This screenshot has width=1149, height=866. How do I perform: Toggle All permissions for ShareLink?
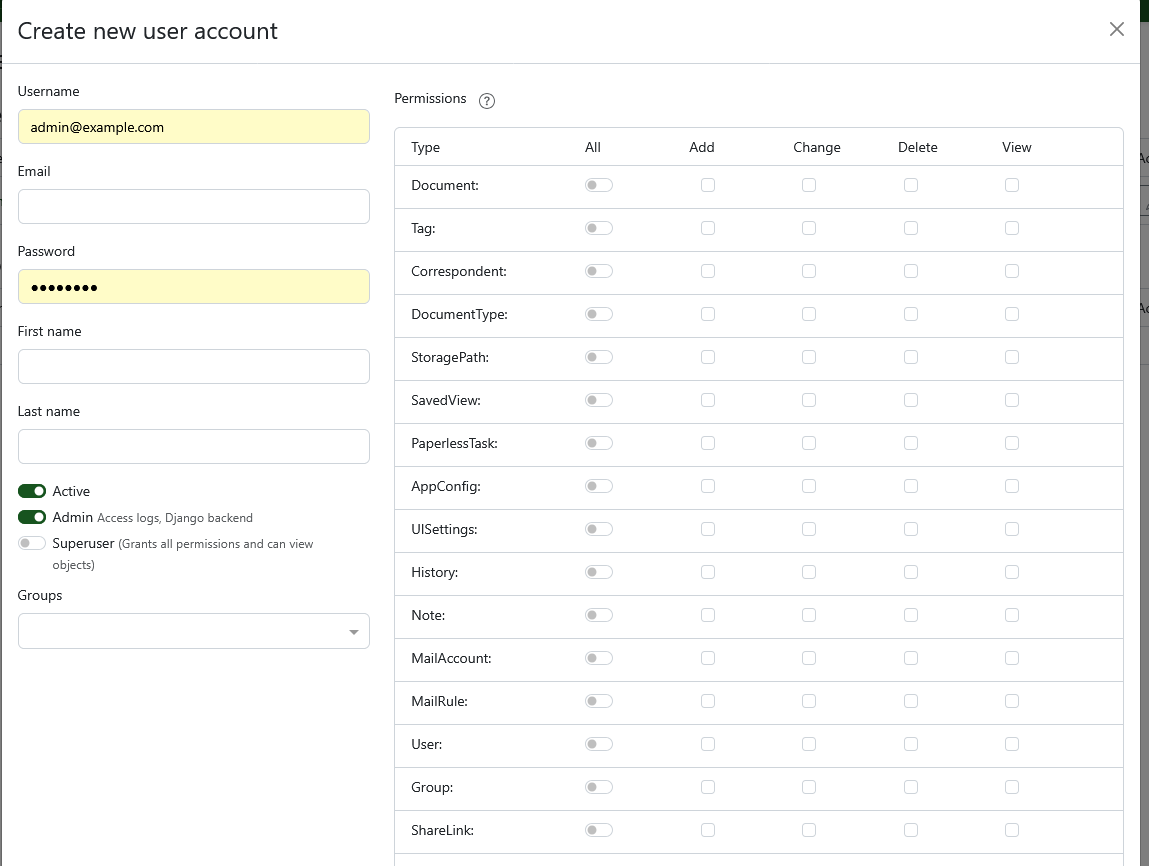pos(599,830)
